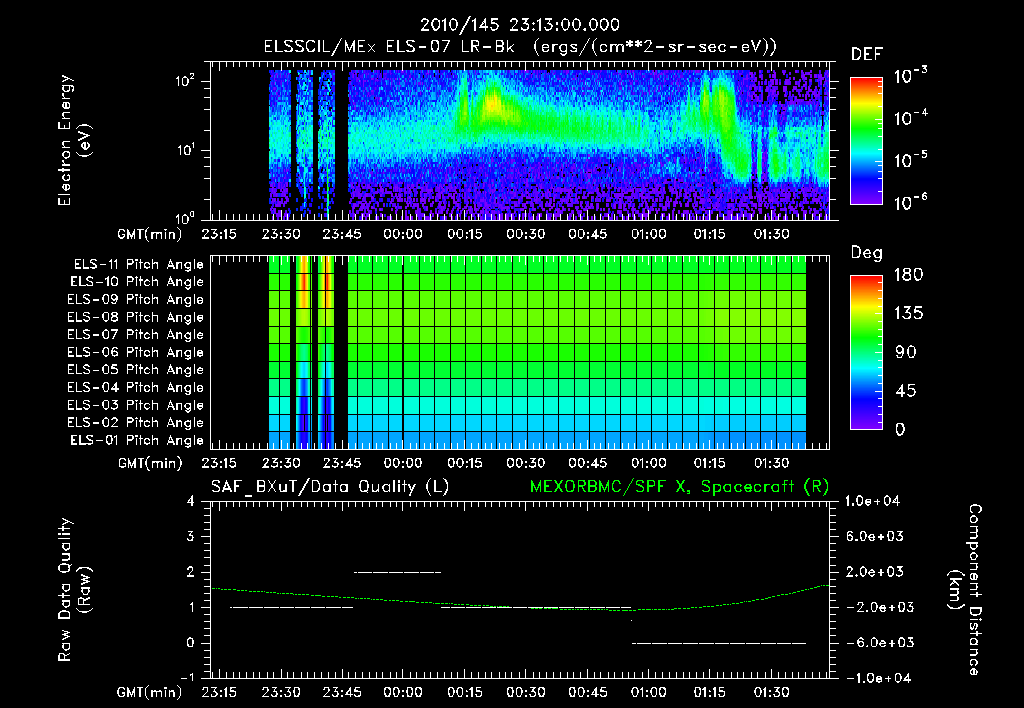This screenshot has height=708, width=1024.
Task: Click the DEF color bar title
Action: point(867,55)
